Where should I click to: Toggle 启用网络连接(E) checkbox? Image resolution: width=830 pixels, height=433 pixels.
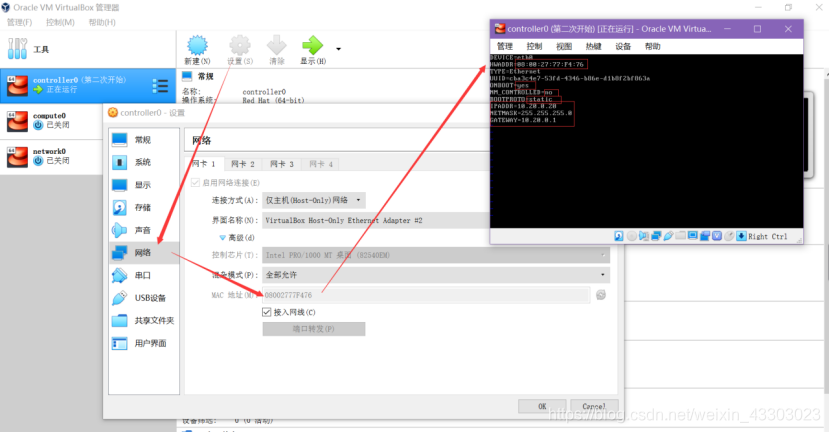(195, 183)
